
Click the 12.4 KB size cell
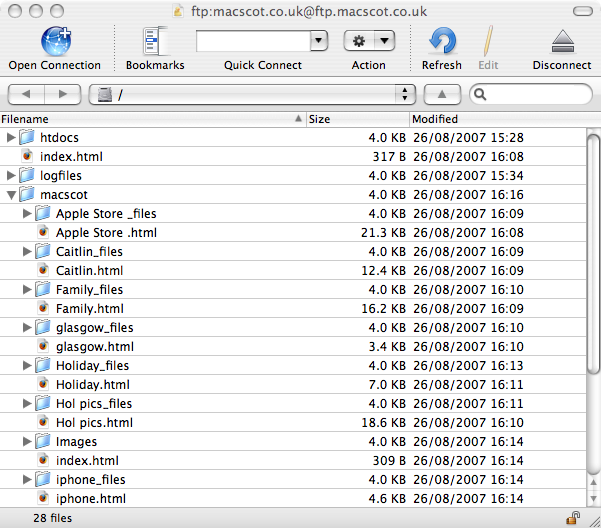click(383, 271)
